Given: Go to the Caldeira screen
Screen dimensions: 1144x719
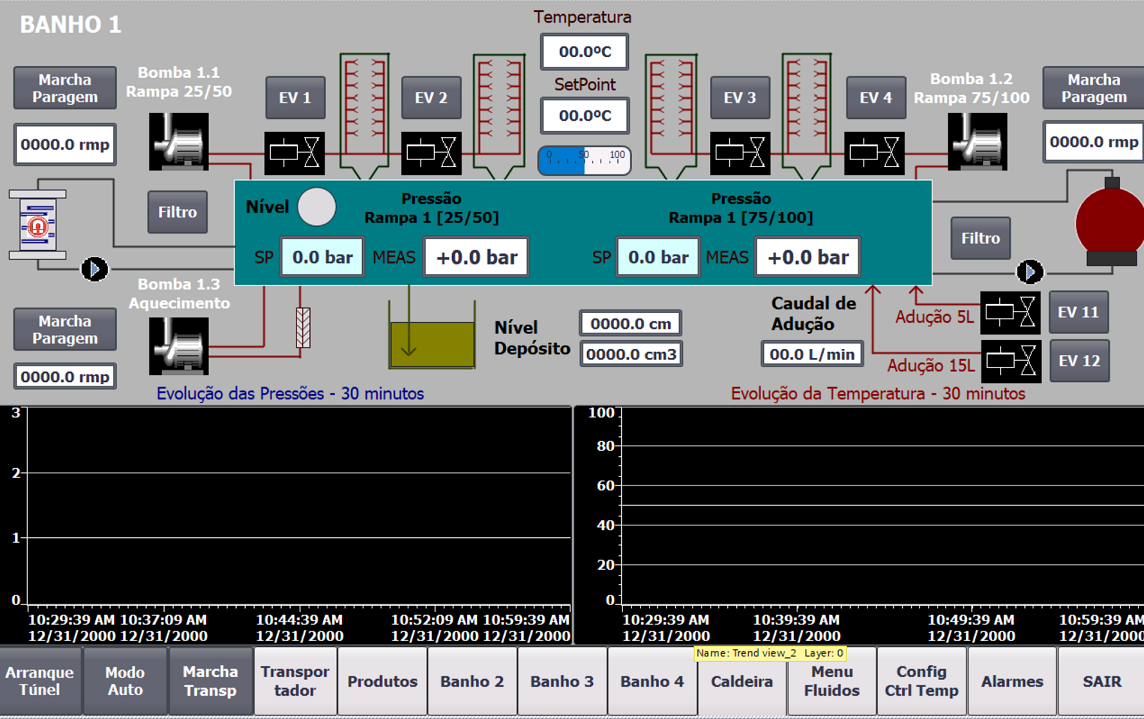Looking at the screenshot, I should (742, 682).
